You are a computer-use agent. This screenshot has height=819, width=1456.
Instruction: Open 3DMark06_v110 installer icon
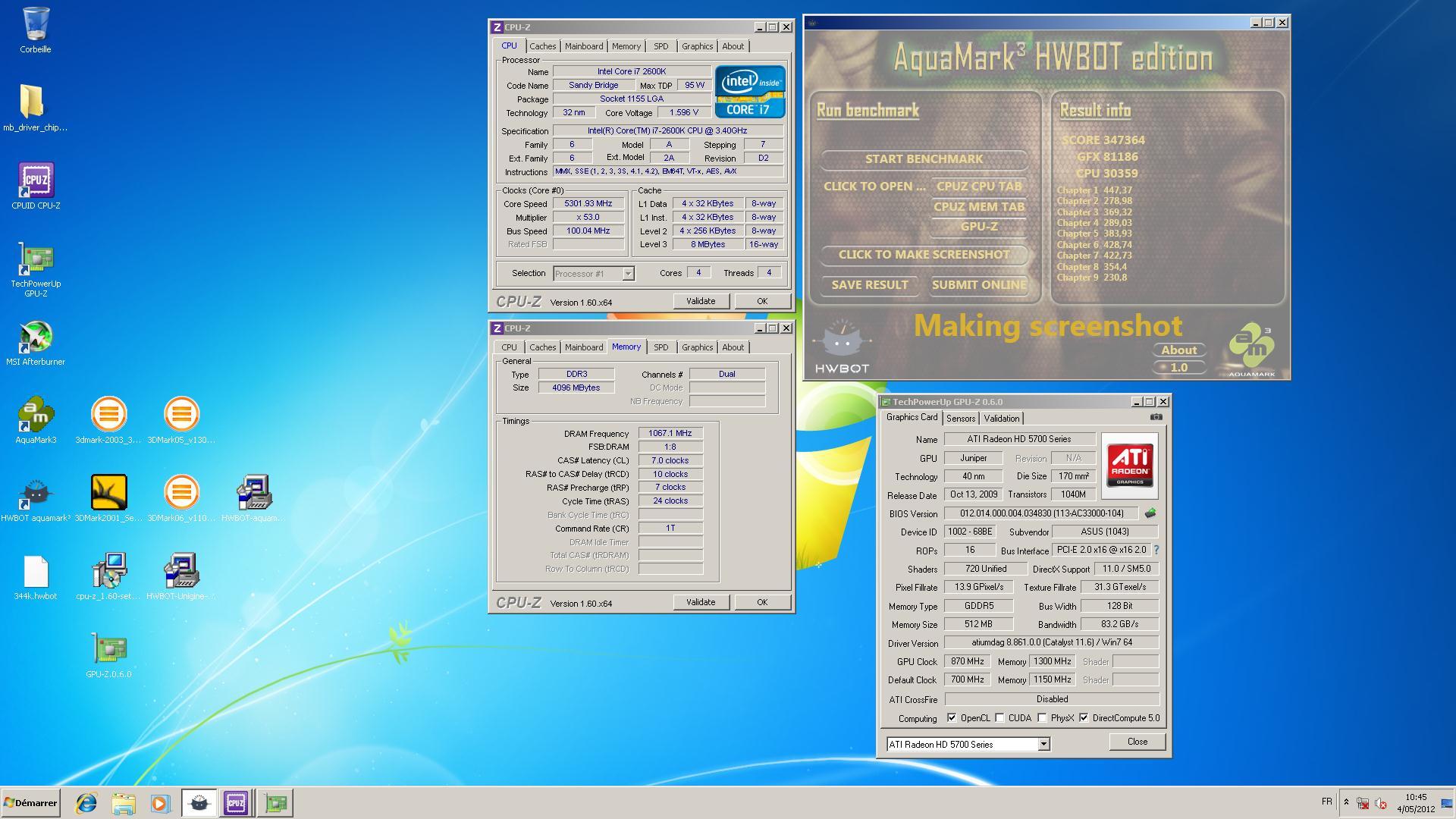(x=181, y=498)
